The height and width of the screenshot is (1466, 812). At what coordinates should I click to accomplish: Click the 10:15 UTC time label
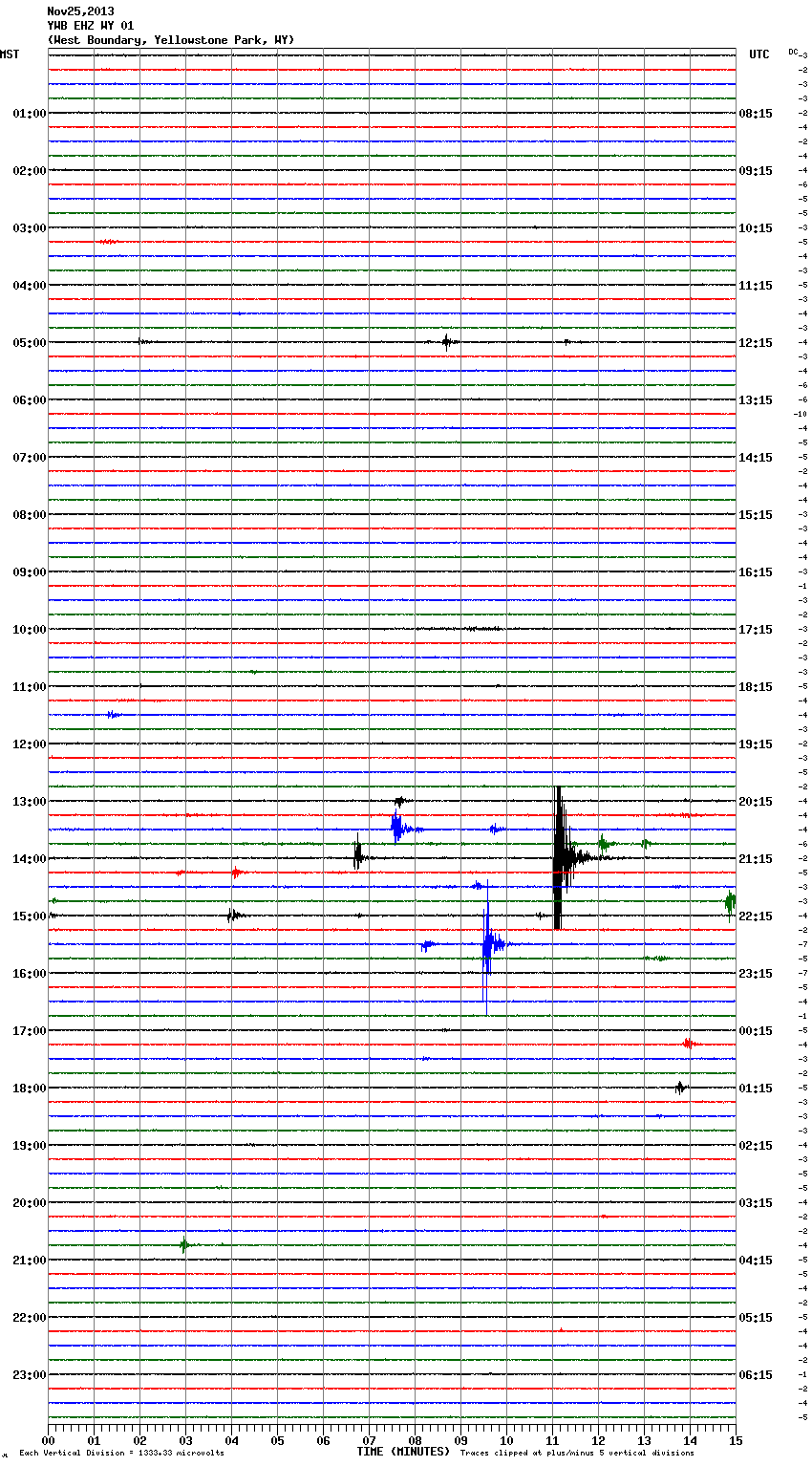tap(756, 227)
